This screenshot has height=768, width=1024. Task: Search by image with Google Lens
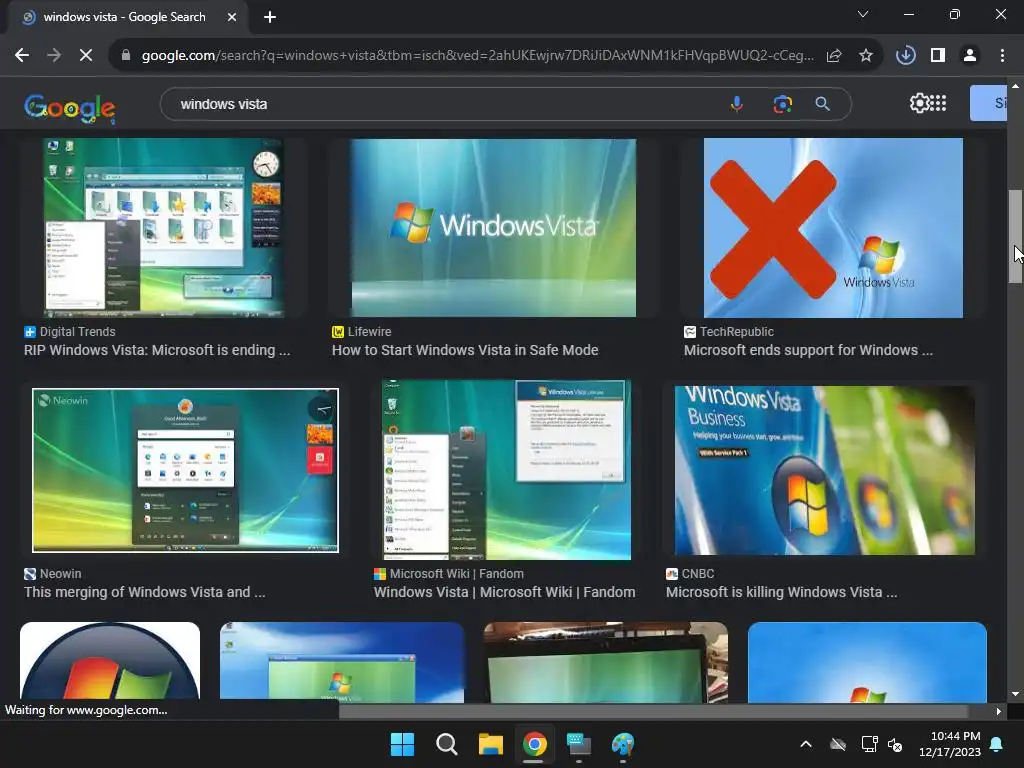(x=782, y=104)
